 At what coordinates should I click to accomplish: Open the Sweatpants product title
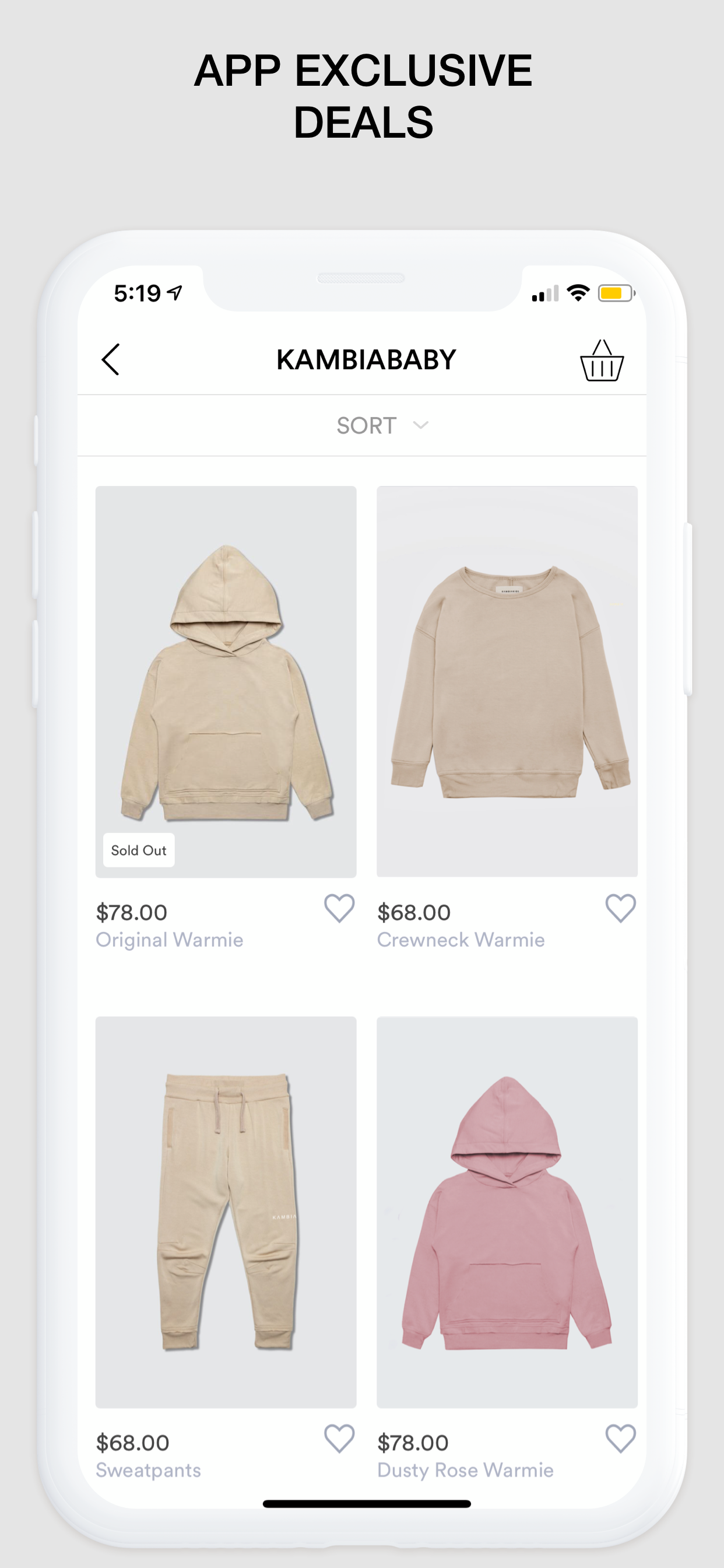149,1471
